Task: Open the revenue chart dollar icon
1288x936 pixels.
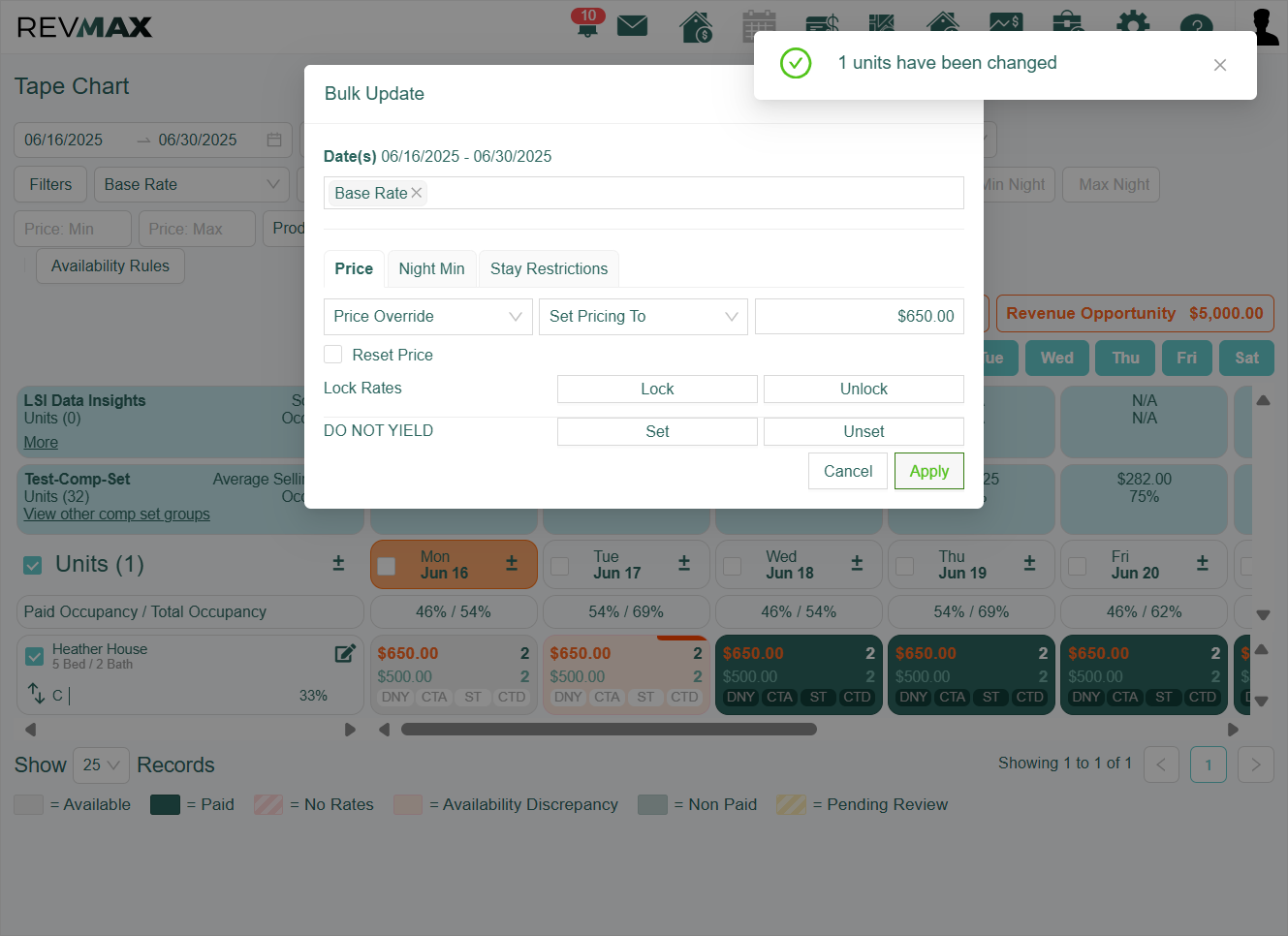Action: coord(1005,25)
